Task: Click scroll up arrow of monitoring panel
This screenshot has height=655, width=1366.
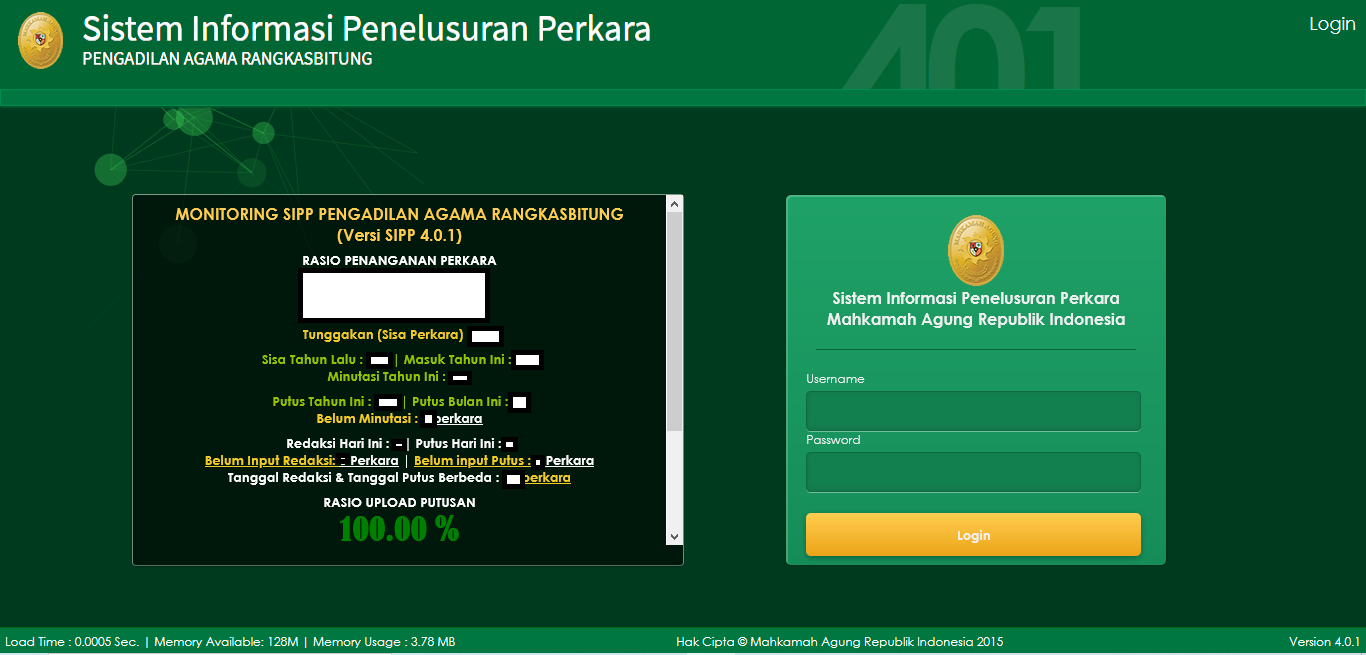Action: (x=674, y=203)
